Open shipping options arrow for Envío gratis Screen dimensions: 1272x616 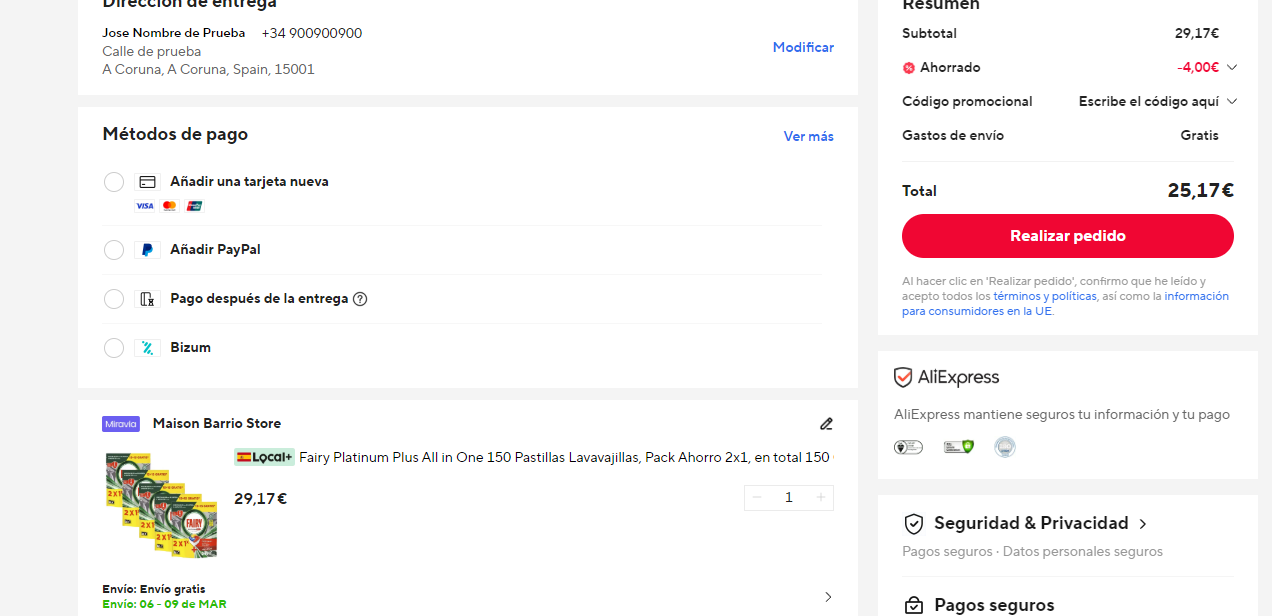pos(828,597)
